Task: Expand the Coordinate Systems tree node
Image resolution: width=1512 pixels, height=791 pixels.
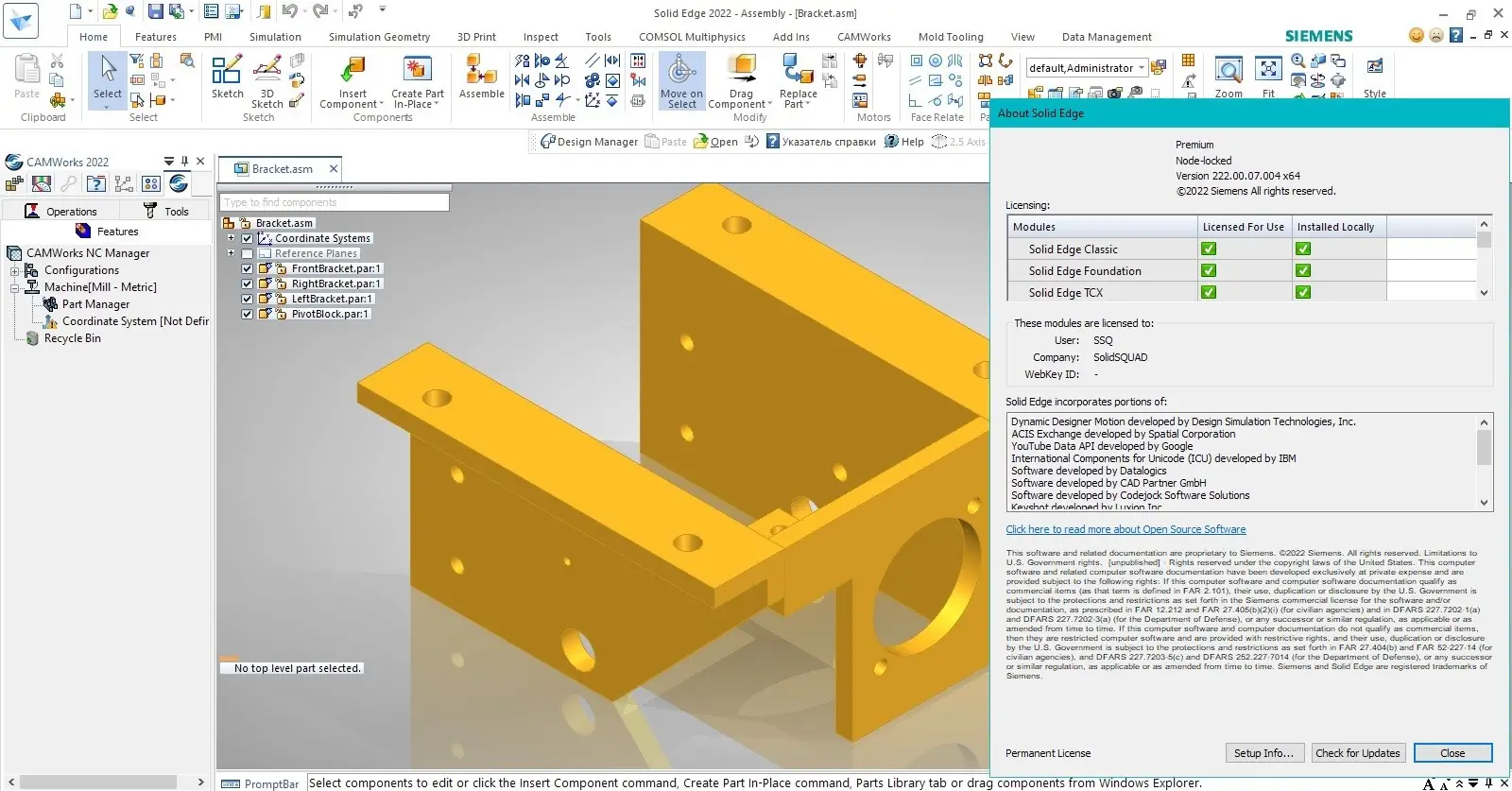Action: click(231, 238)
